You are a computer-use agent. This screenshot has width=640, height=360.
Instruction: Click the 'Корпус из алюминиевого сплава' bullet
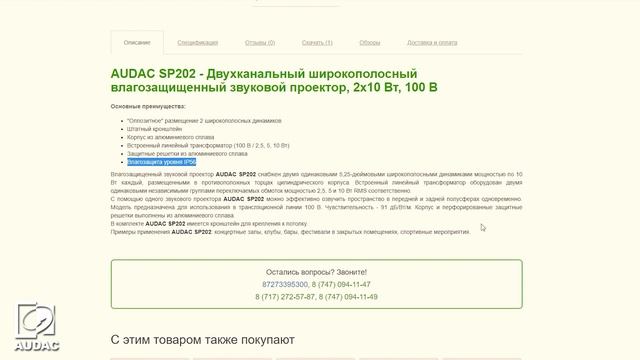click(171, 137)
